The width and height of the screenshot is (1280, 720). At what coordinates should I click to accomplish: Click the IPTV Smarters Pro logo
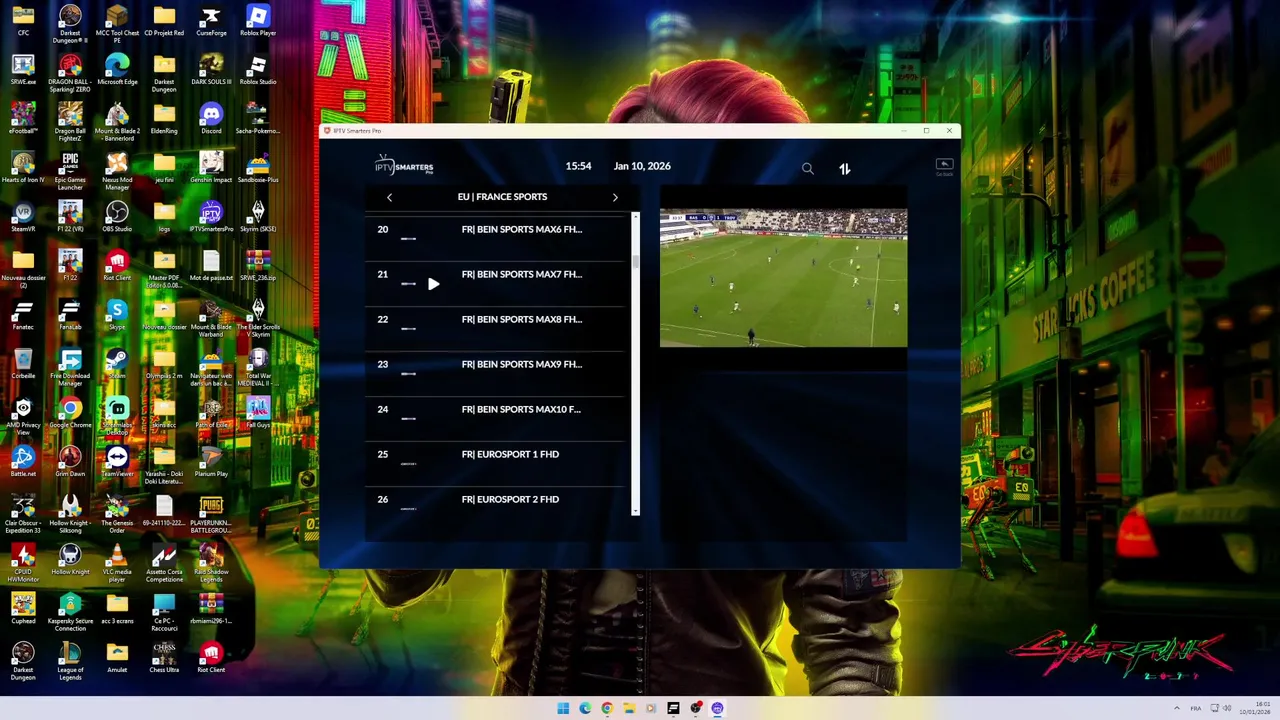point(404,166)
